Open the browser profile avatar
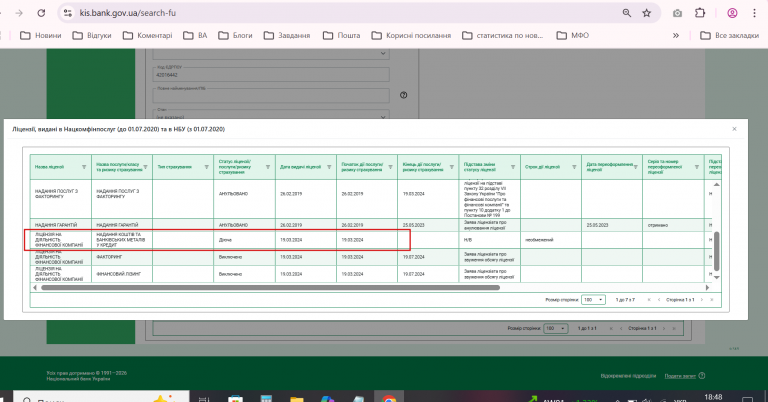Image resolution: width=768 pixels, height=402 pixels. (732, 13)
